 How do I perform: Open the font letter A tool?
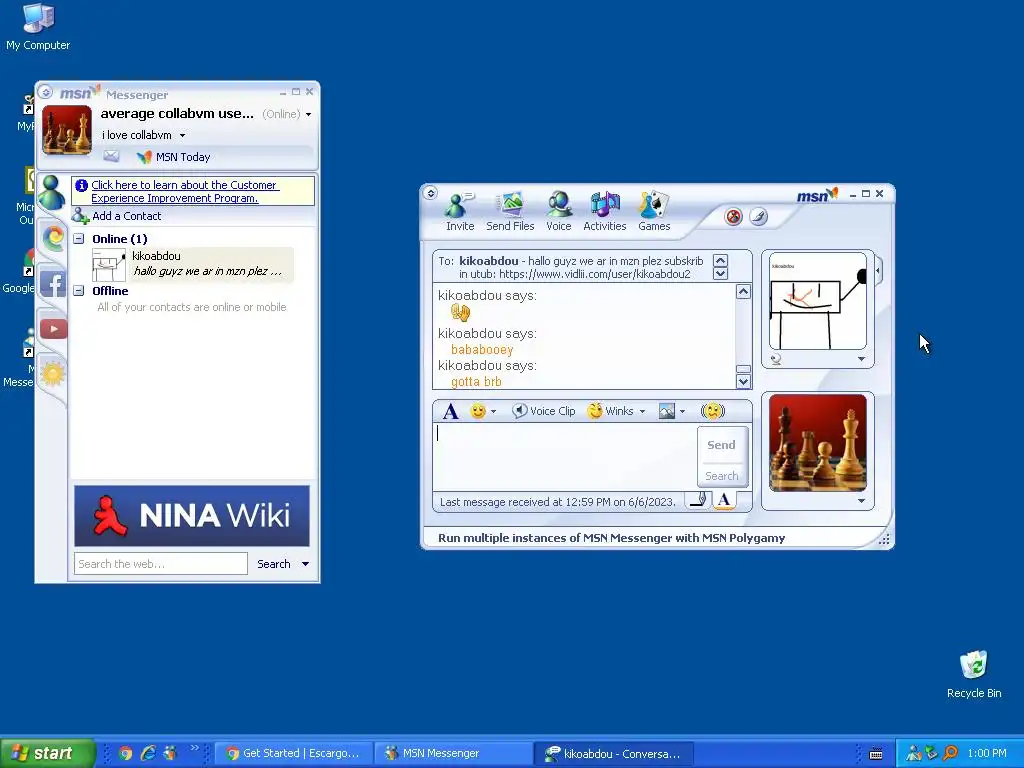[450, 411]
